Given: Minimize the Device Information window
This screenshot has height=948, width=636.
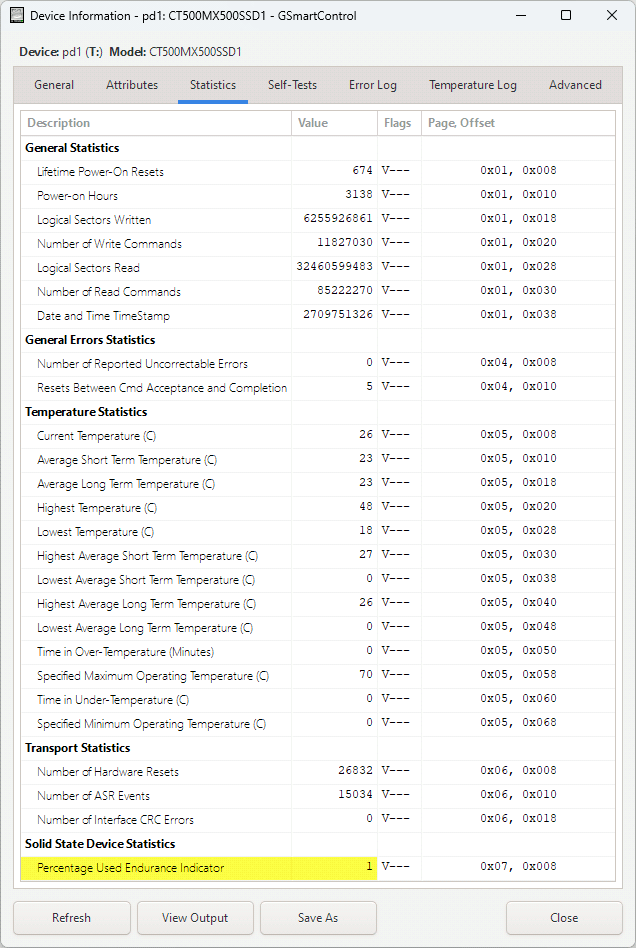Looking at the screenshot, I should click(520, 16).
